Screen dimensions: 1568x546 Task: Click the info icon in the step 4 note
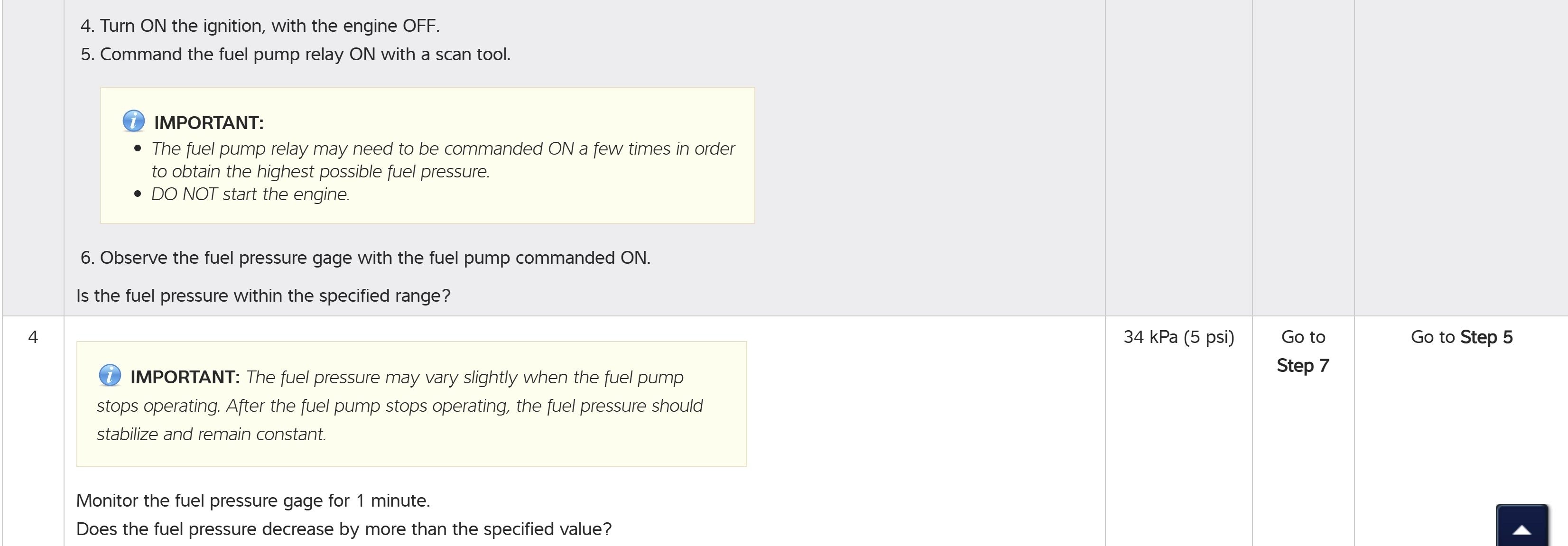(110, 375)
